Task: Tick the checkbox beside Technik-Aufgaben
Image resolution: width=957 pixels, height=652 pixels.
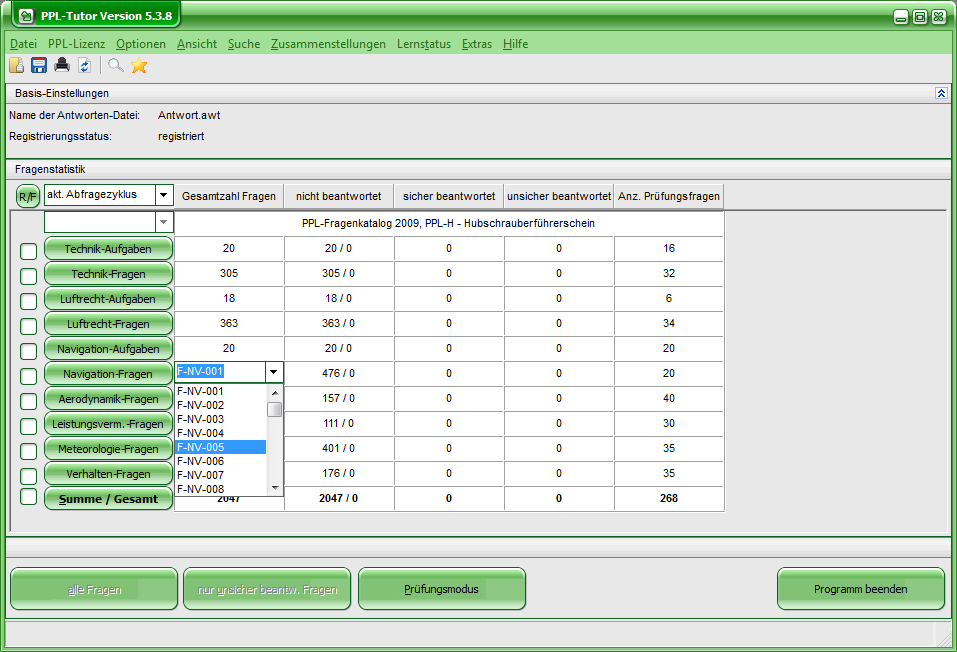Action: click(x=29, y=251)
